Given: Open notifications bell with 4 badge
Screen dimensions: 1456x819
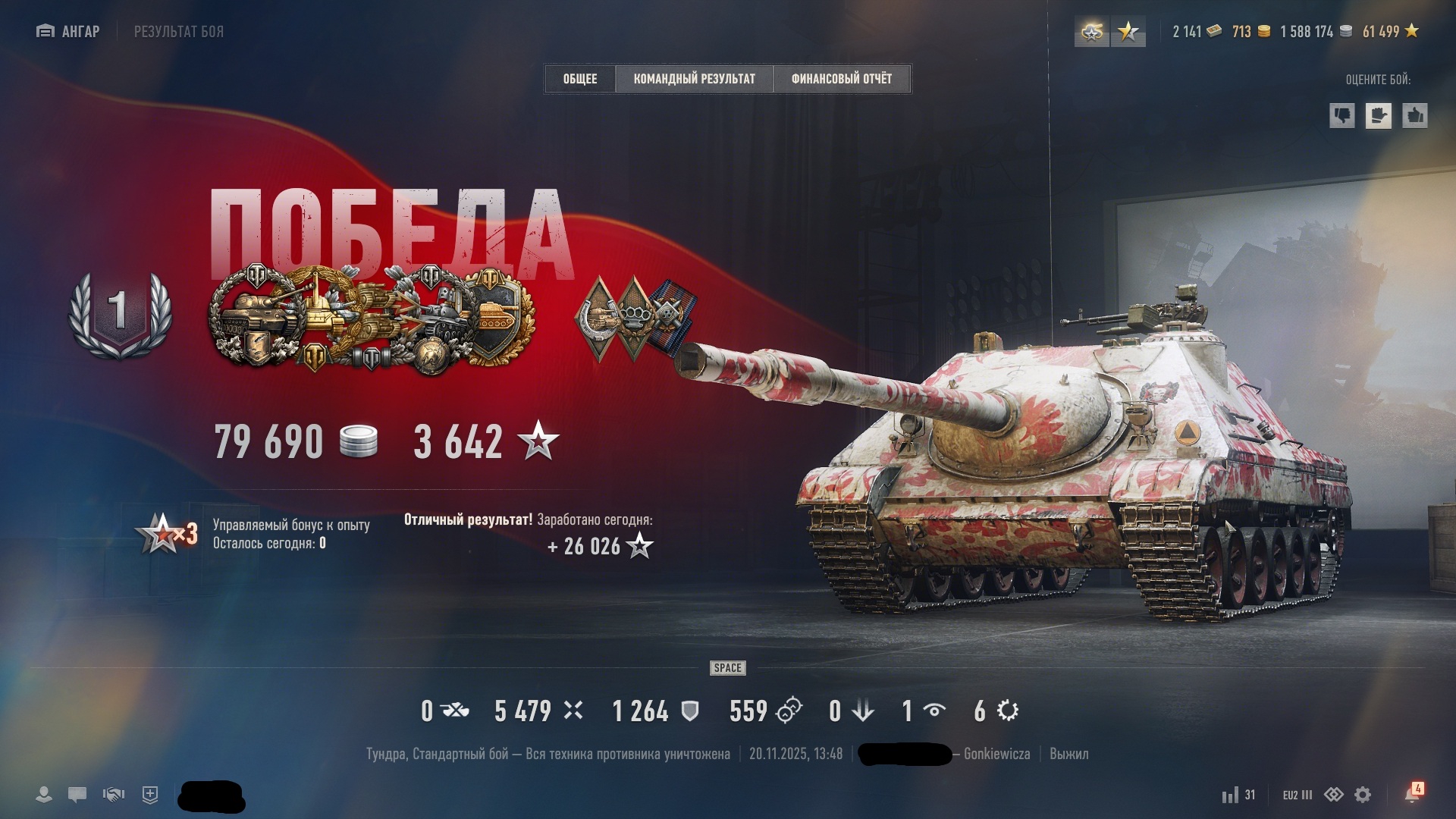Looking at the screenshot, I should [x=1414, y=793].
